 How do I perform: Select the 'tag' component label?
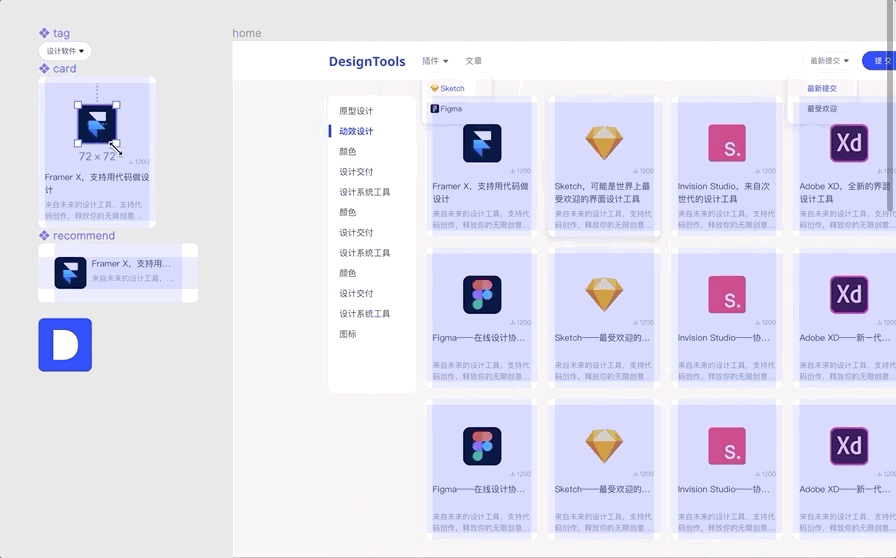61,33
